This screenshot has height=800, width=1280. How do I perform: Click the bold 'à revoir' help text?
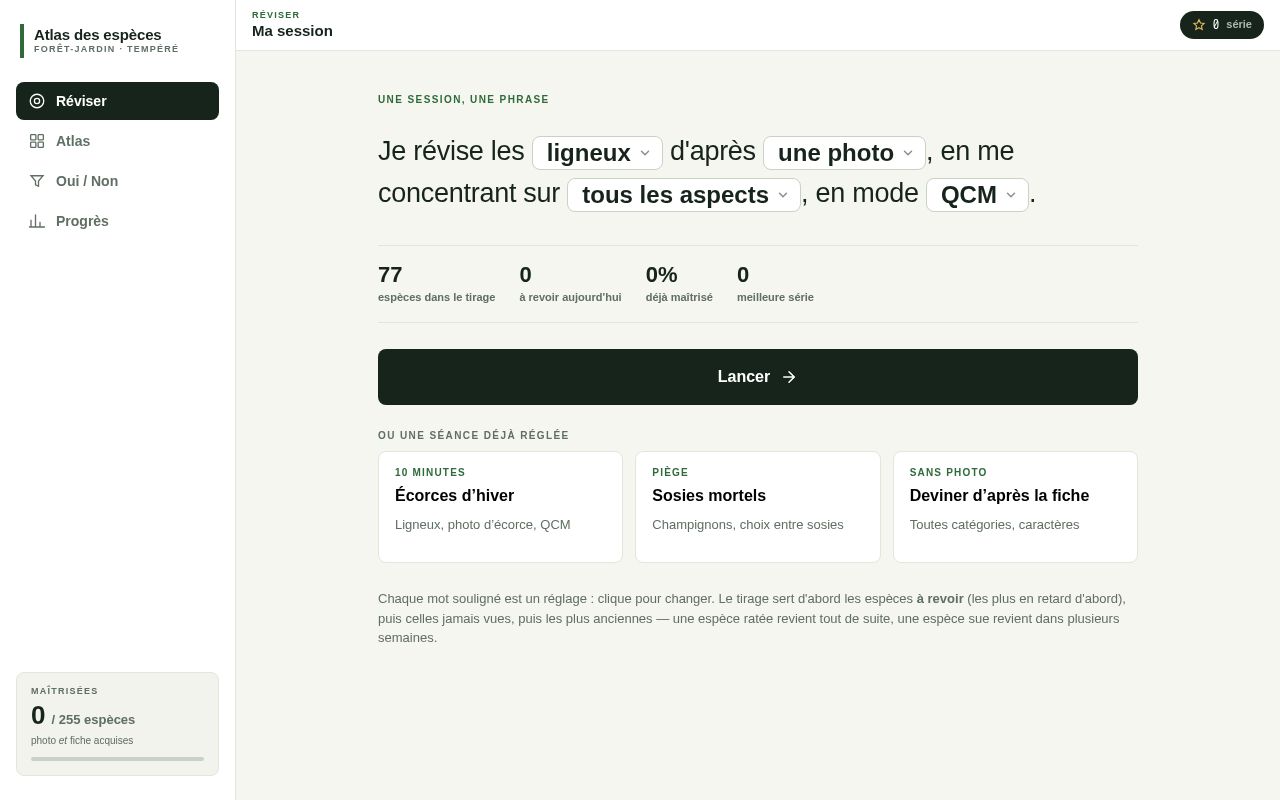coord(940,599)
